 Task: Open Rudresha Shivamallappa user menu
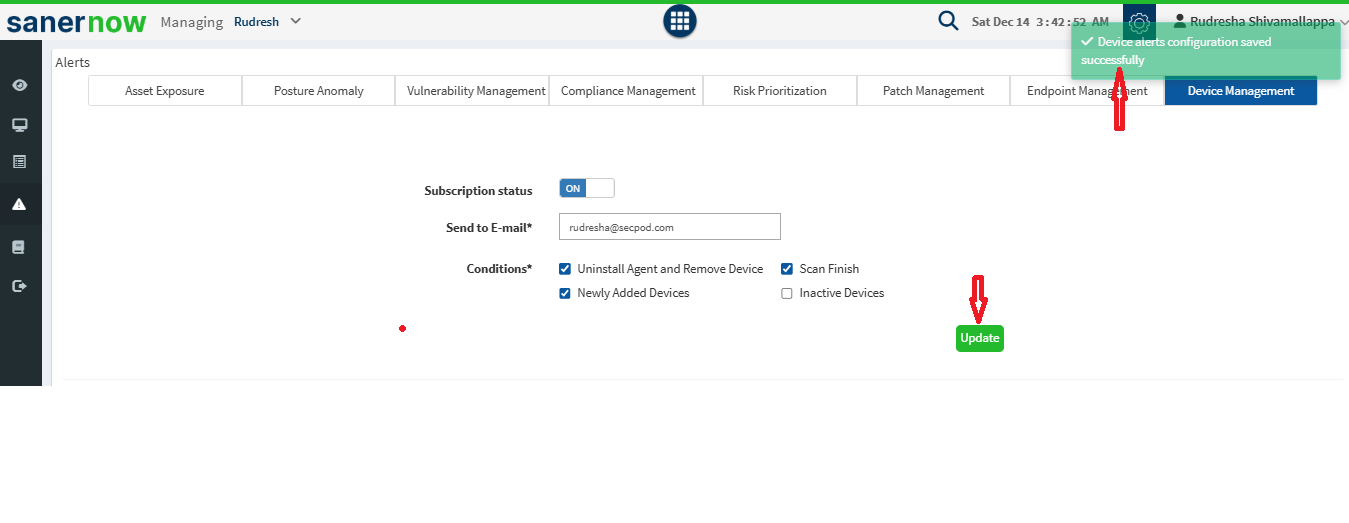pos(1260,21)
